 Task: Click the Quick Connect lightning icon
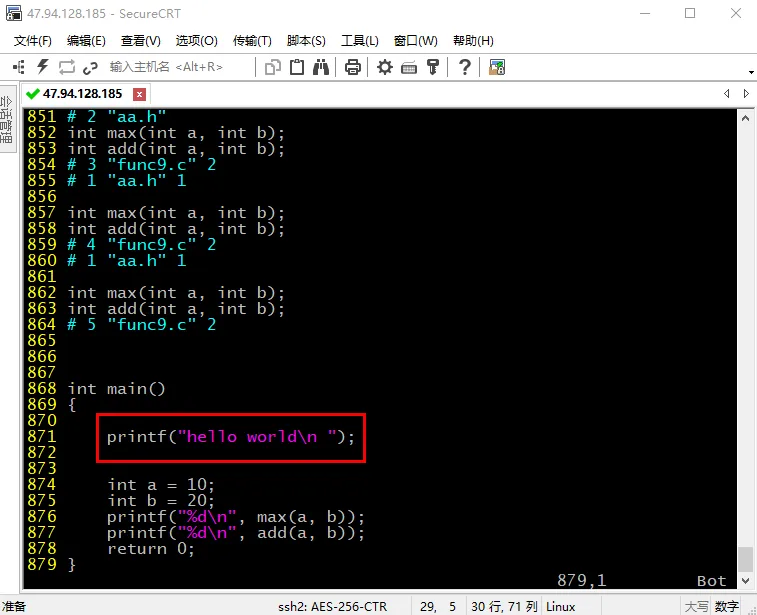tap(43, 67)
